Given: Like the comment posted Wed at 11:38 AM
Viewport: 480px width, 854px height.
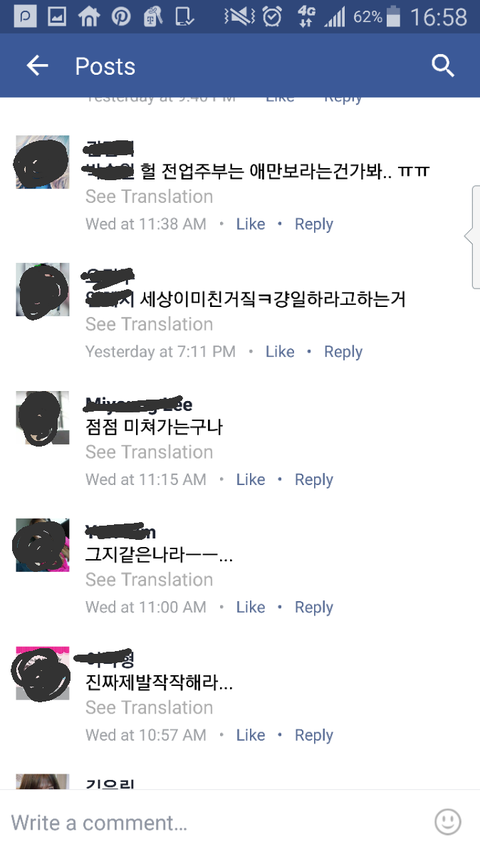Looking at the screenshot, I should pos(251,224).
